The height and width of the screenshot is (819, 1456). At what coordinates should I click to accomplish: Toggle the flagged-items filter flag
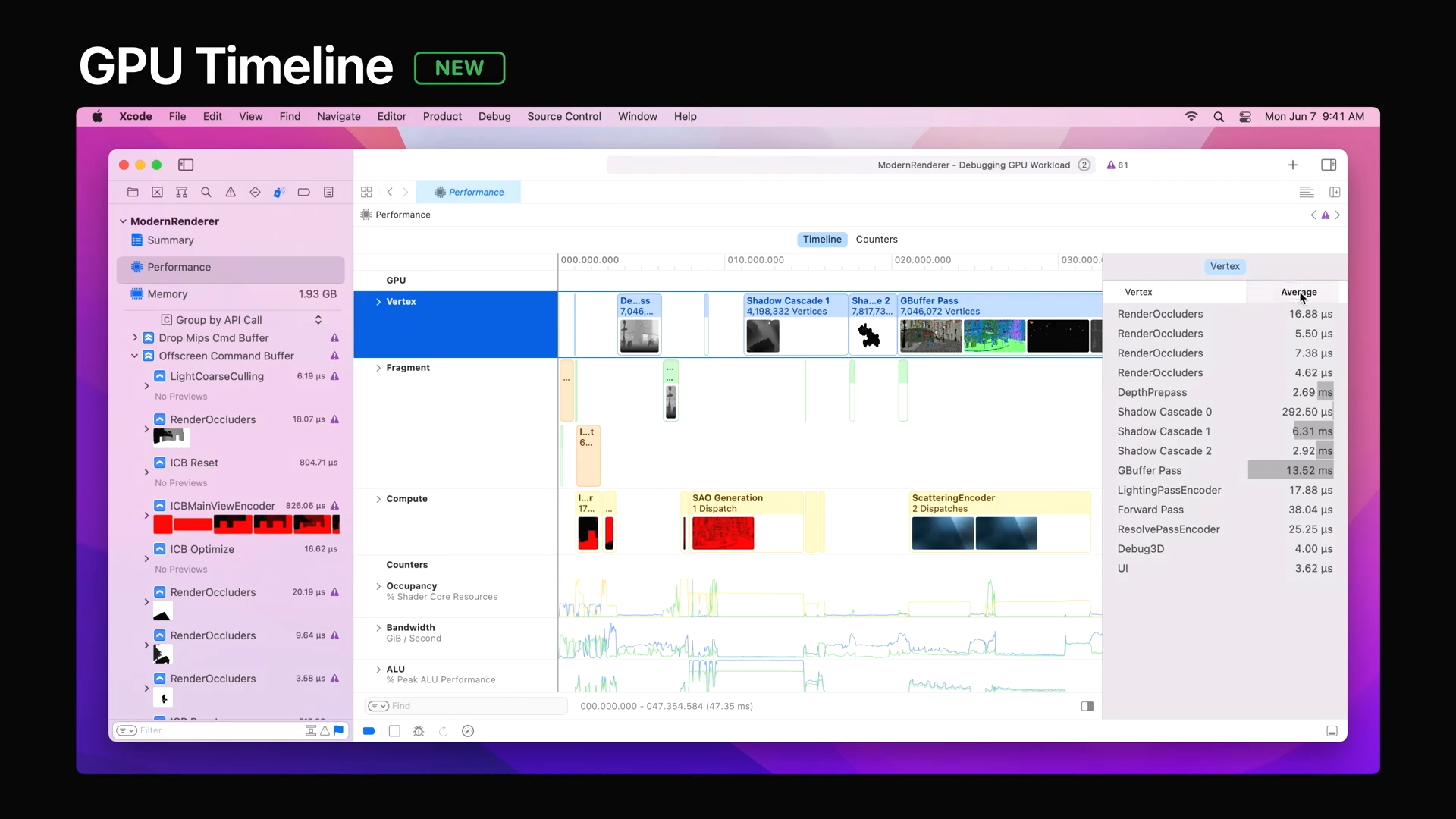coord(339,730)
